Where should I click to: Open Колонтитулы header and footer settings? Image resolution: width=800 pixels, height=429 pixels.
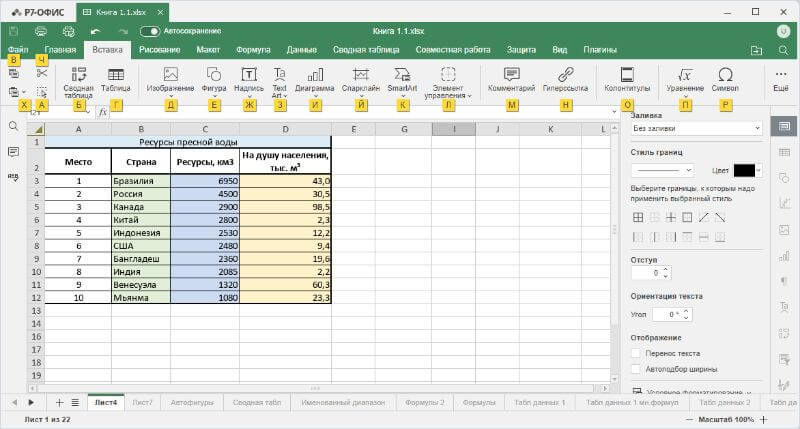pos(627,81)
